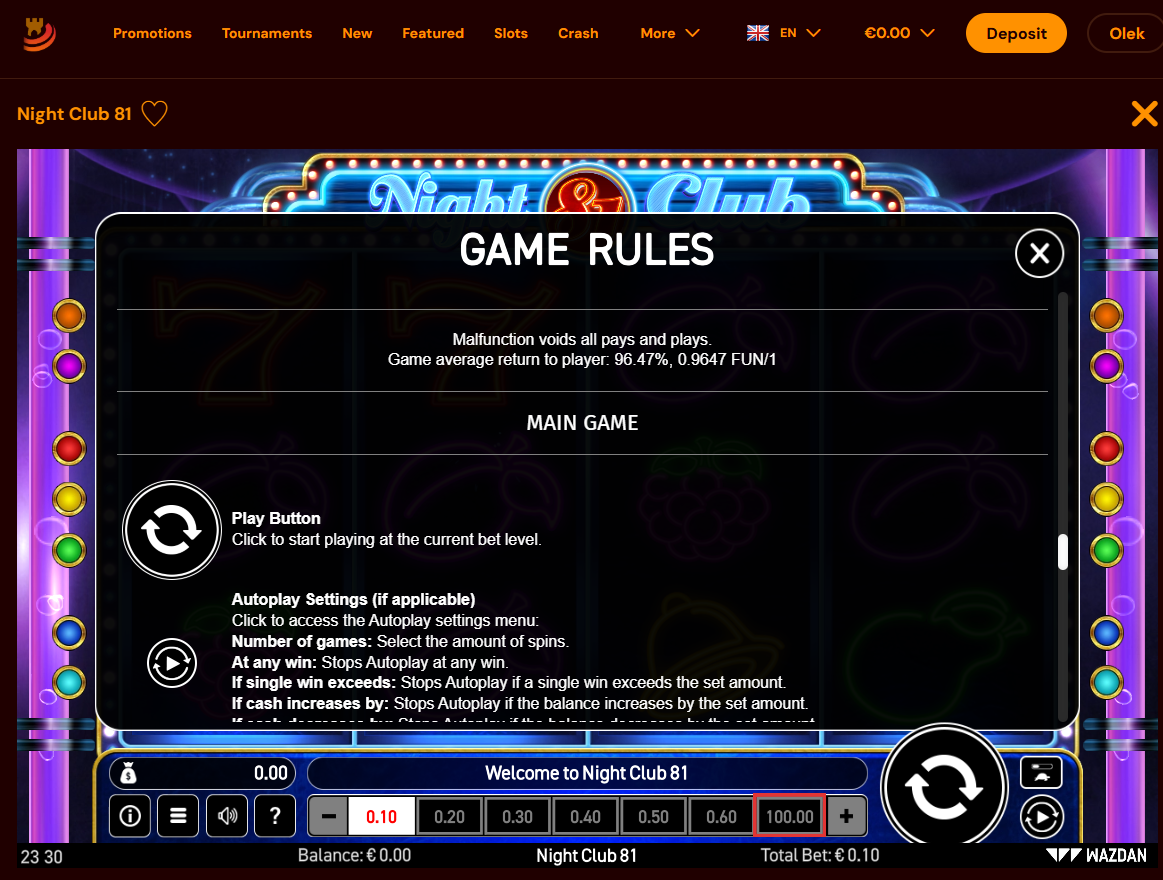Screen dimensions: 1163x880
Task: Open the question mark help button
Action: tap(275, 816)
